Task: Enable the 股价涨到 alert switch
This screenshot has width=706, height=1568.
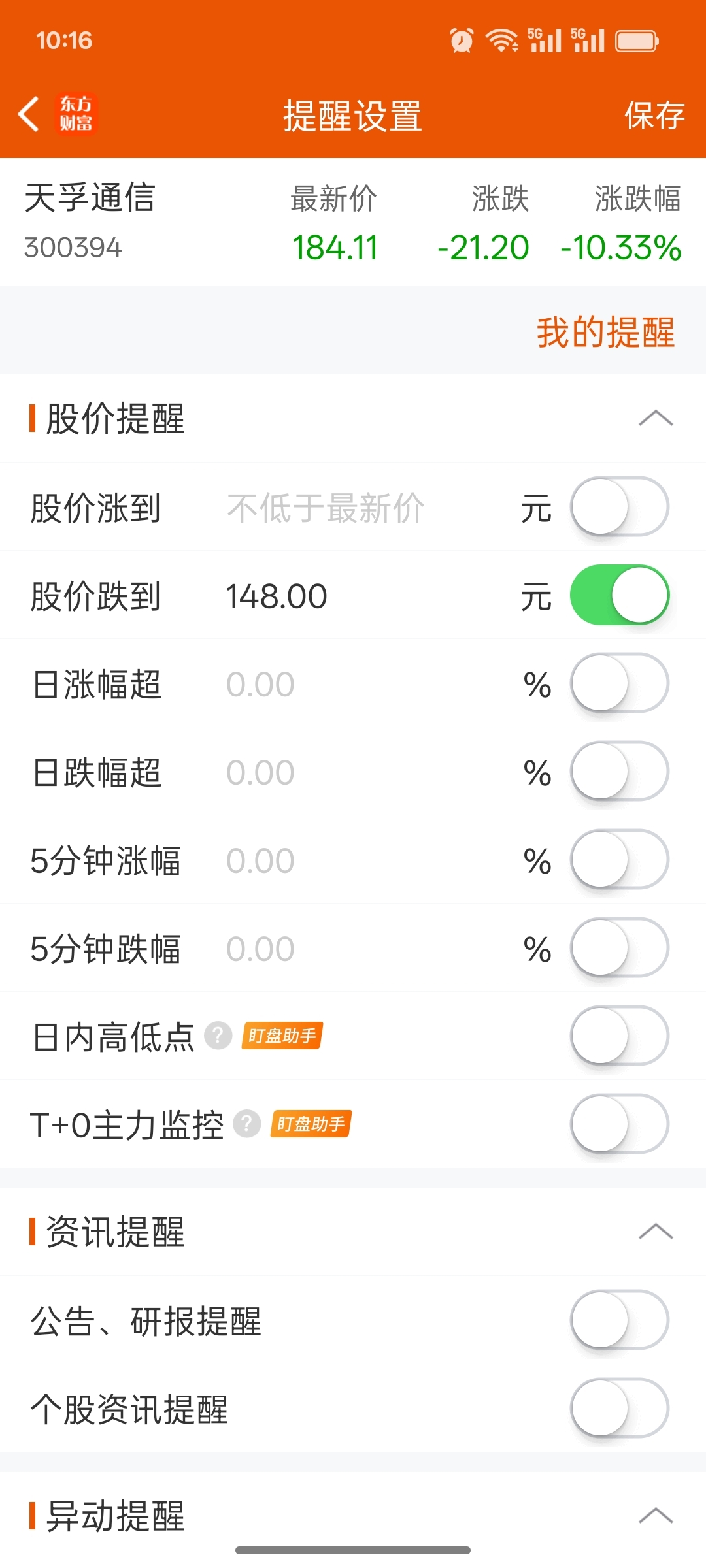Action: [x=620, y=507]
